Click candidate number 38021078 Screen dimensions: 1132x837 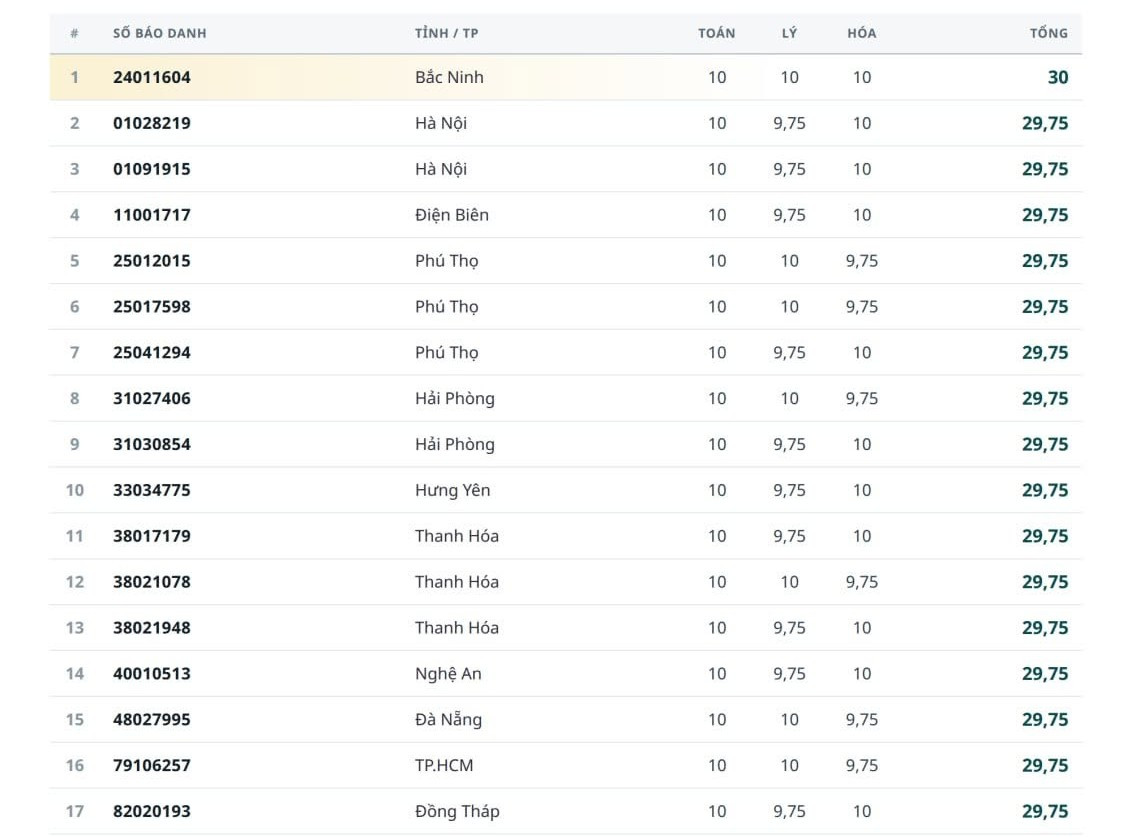tap(152, 582)
